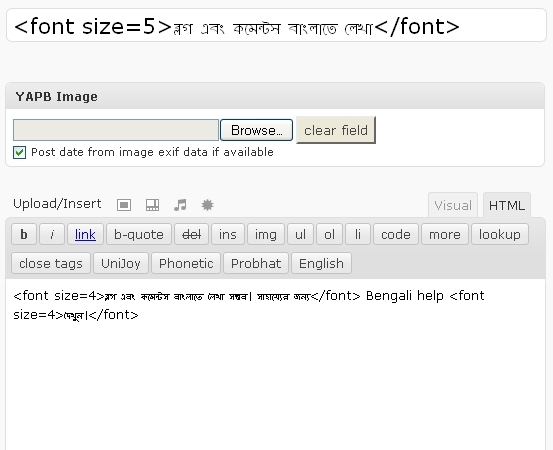The width and height of the screenshot is (553, 450).
Task: Click the post title input field
Action: 276,26
